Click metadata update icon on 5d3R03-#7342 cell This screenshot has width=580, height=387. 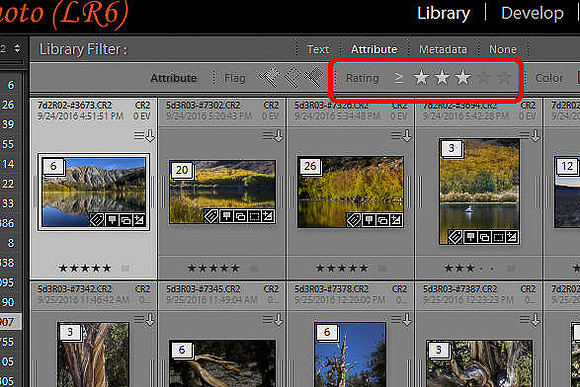point(144,319)
